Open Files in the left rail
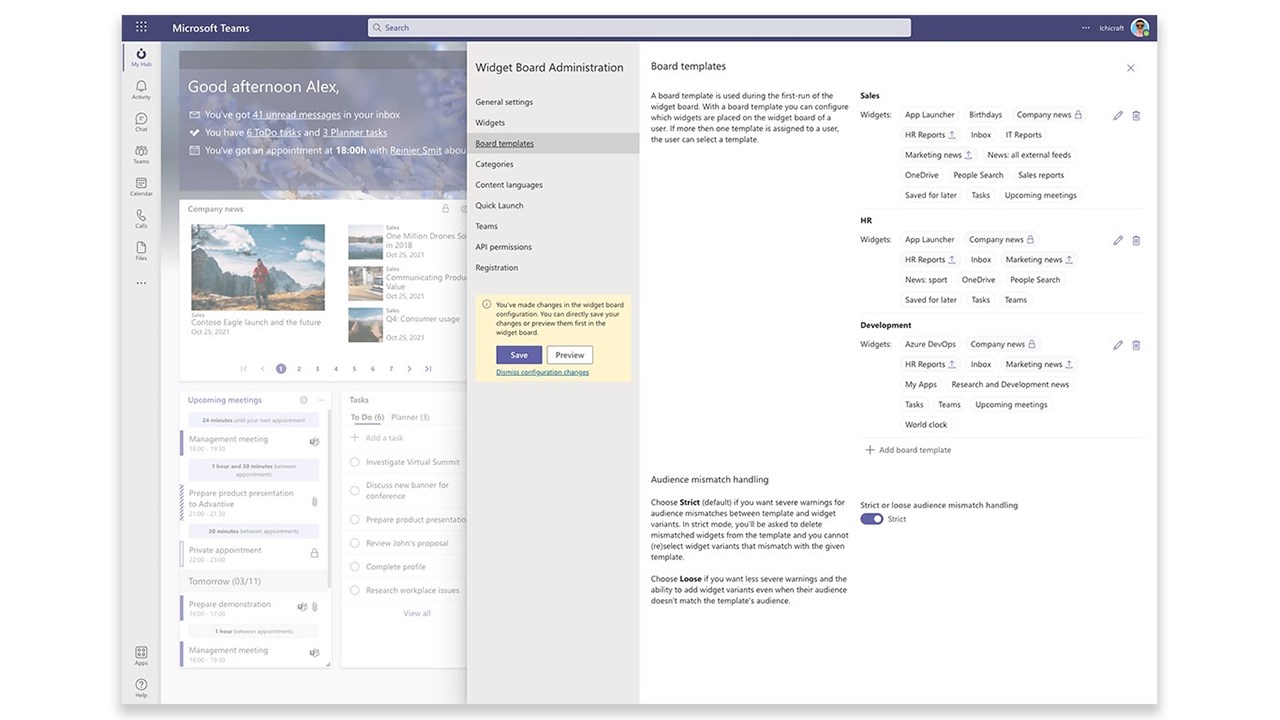The height and width of the screenshot is (720, 1280). 141,250
